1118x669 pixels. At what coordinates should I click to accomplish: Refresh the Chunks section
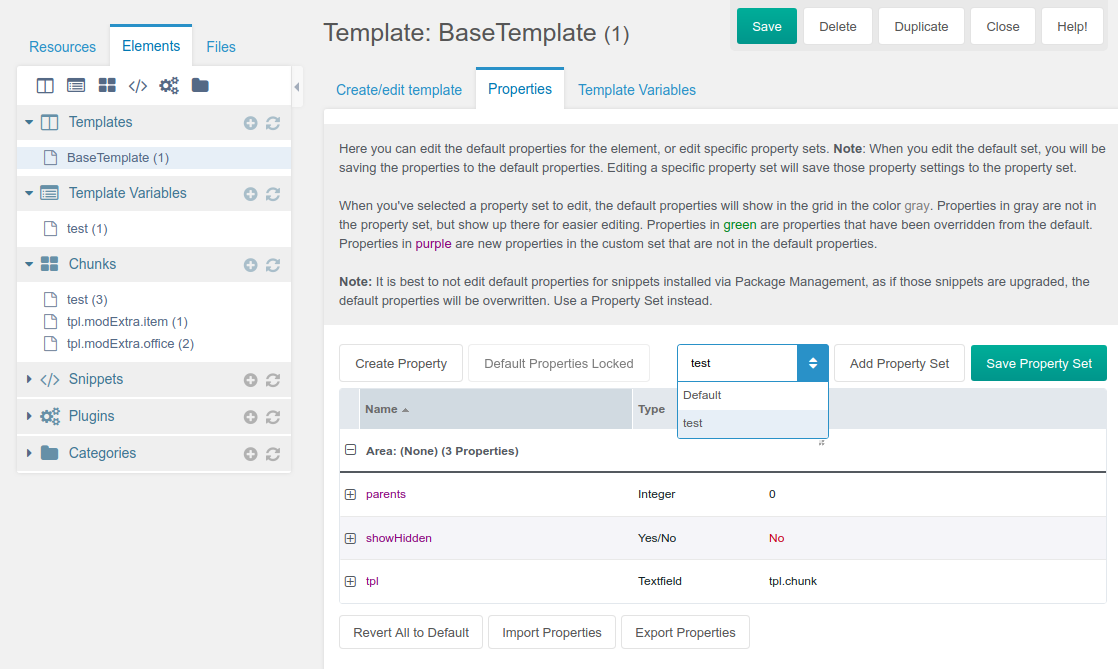tap(273, 265)
